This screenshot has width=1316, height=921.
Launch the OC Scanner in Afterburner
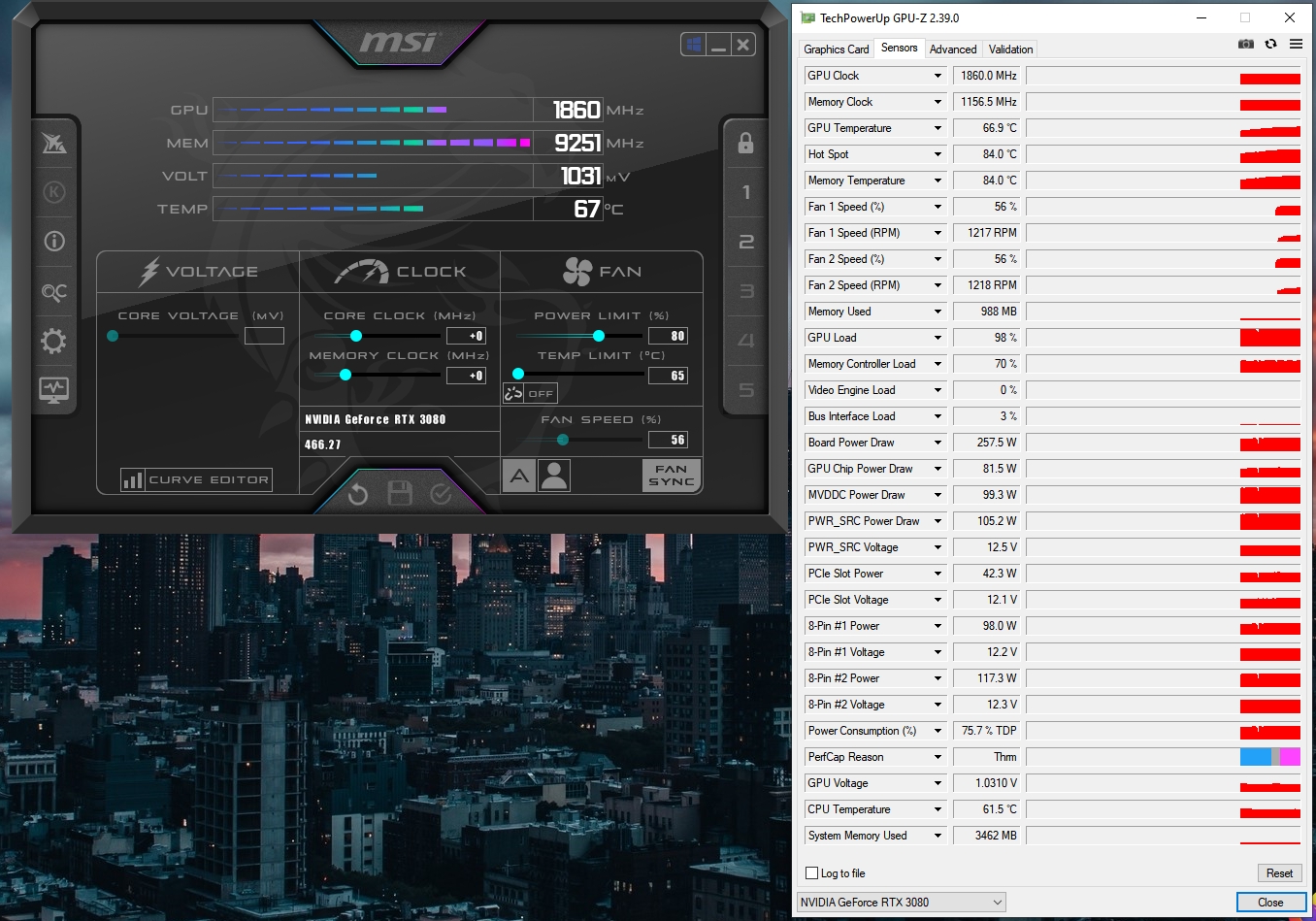[54, 291]
